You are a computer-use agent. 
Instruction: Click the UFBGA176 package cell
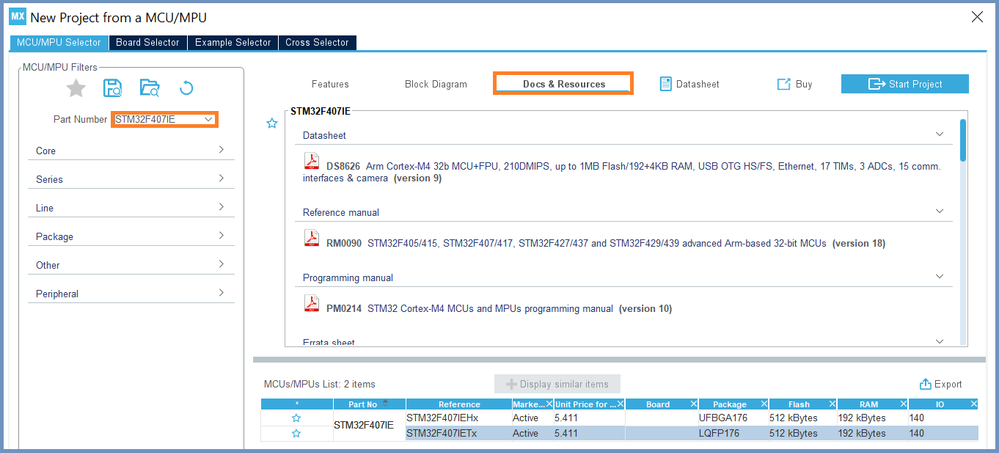click(x=733, y=418)
